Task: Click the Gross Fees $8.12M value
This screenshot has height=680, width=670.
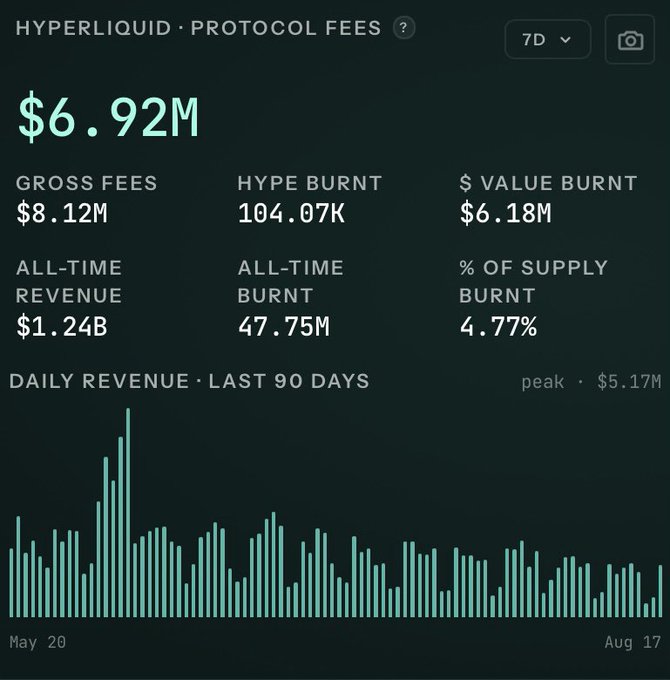Action: point(62,213)
